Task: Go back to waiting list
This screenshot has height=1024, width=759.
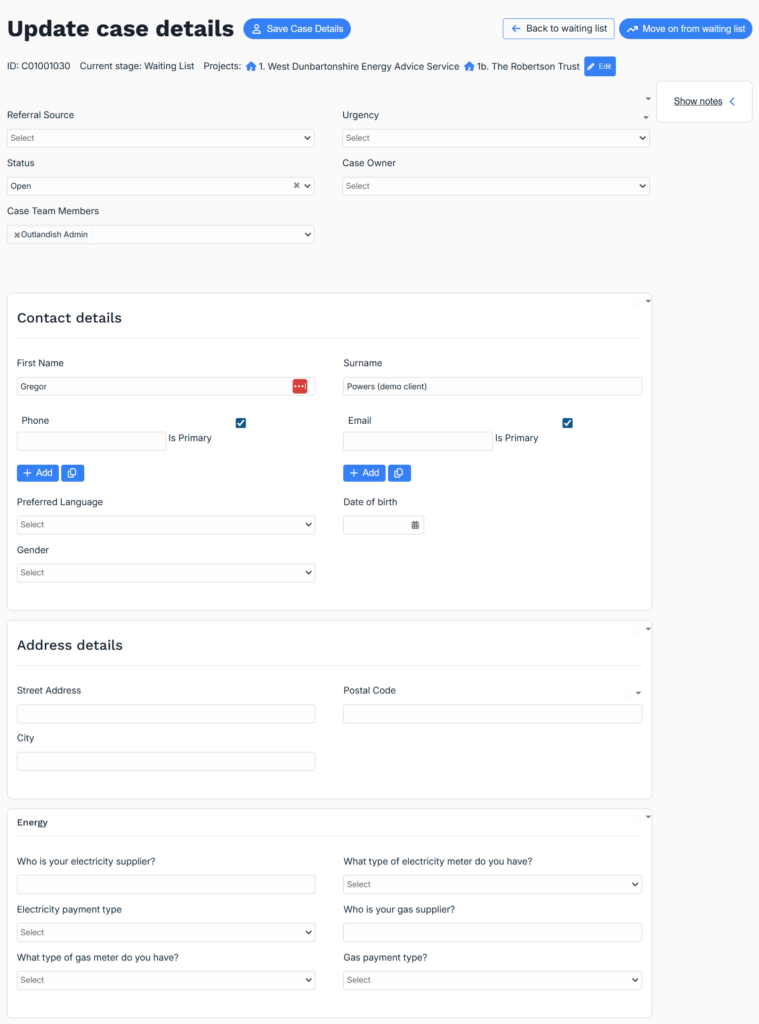Action: (x=558, y=29)
